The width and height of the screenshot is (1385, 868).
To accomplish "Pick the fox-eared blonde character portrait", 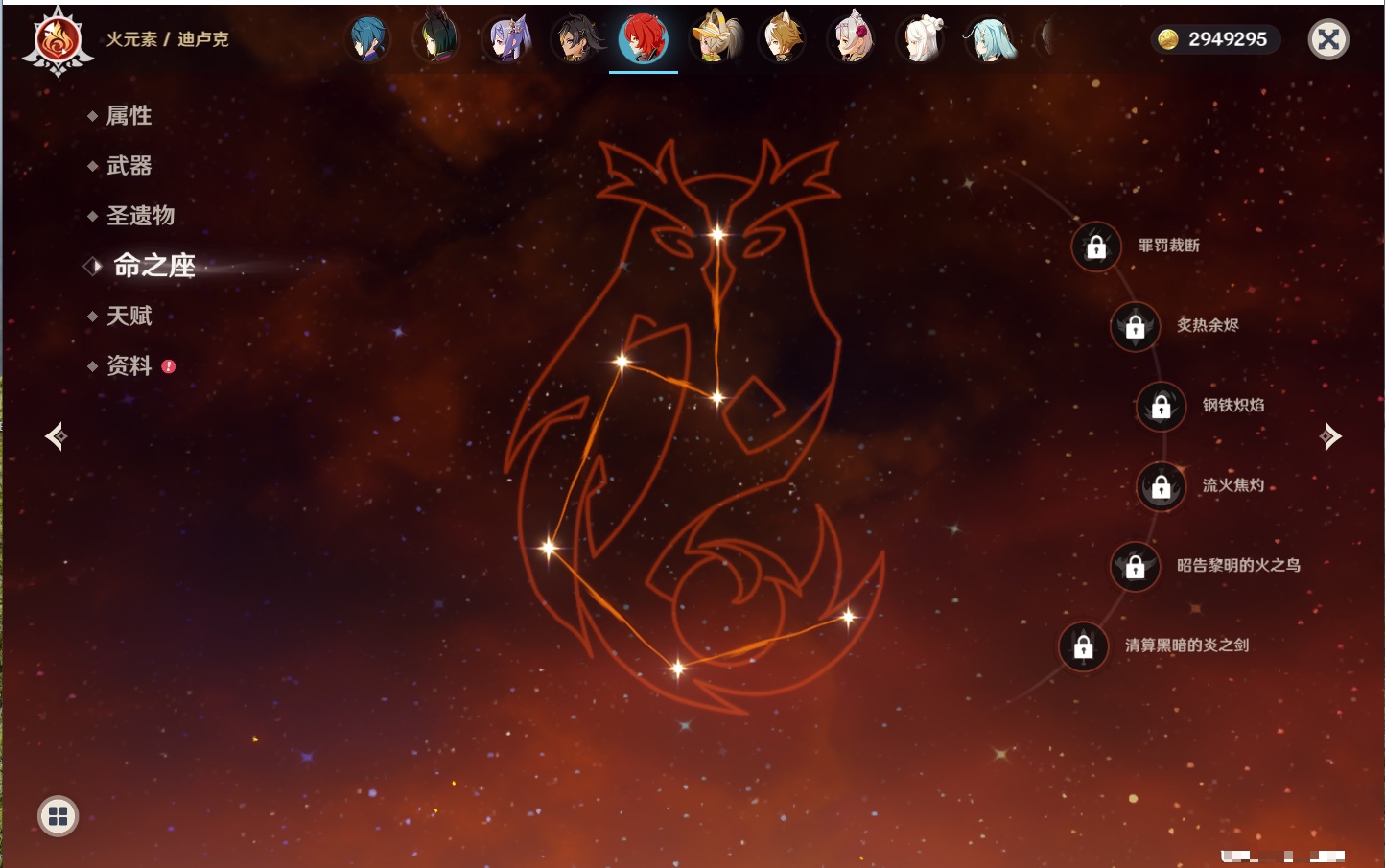I will (782, 40).
